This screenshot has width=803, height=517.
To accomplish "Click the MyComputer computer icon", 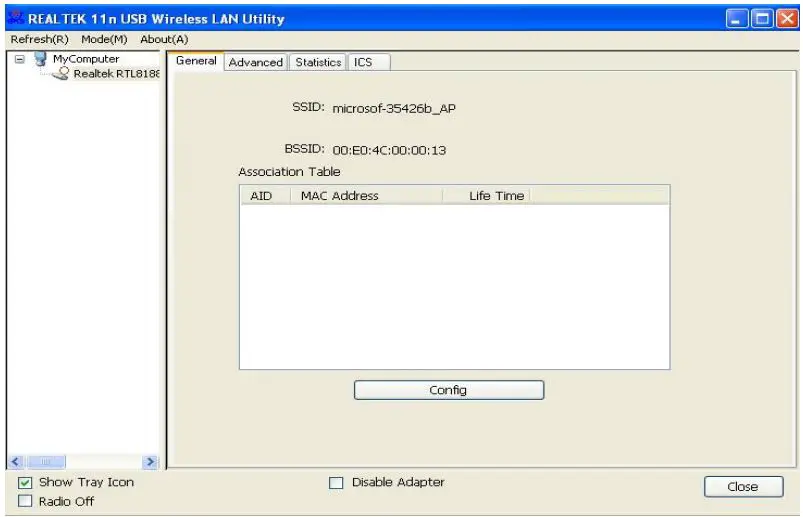I will click(x=40, y=59).
